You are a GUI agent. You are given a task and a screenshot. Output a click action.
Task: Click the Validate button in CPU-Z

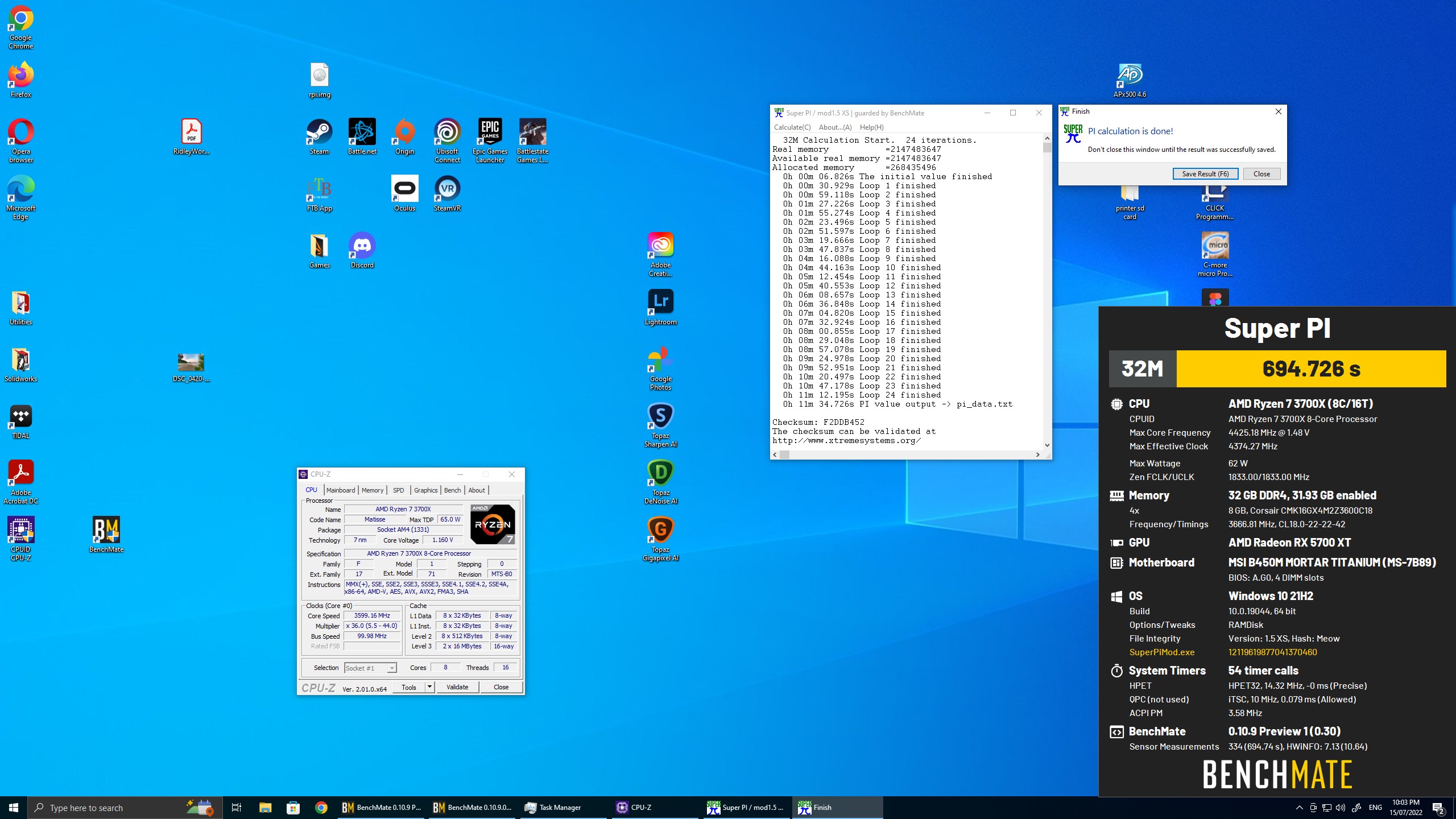point(457,687)
